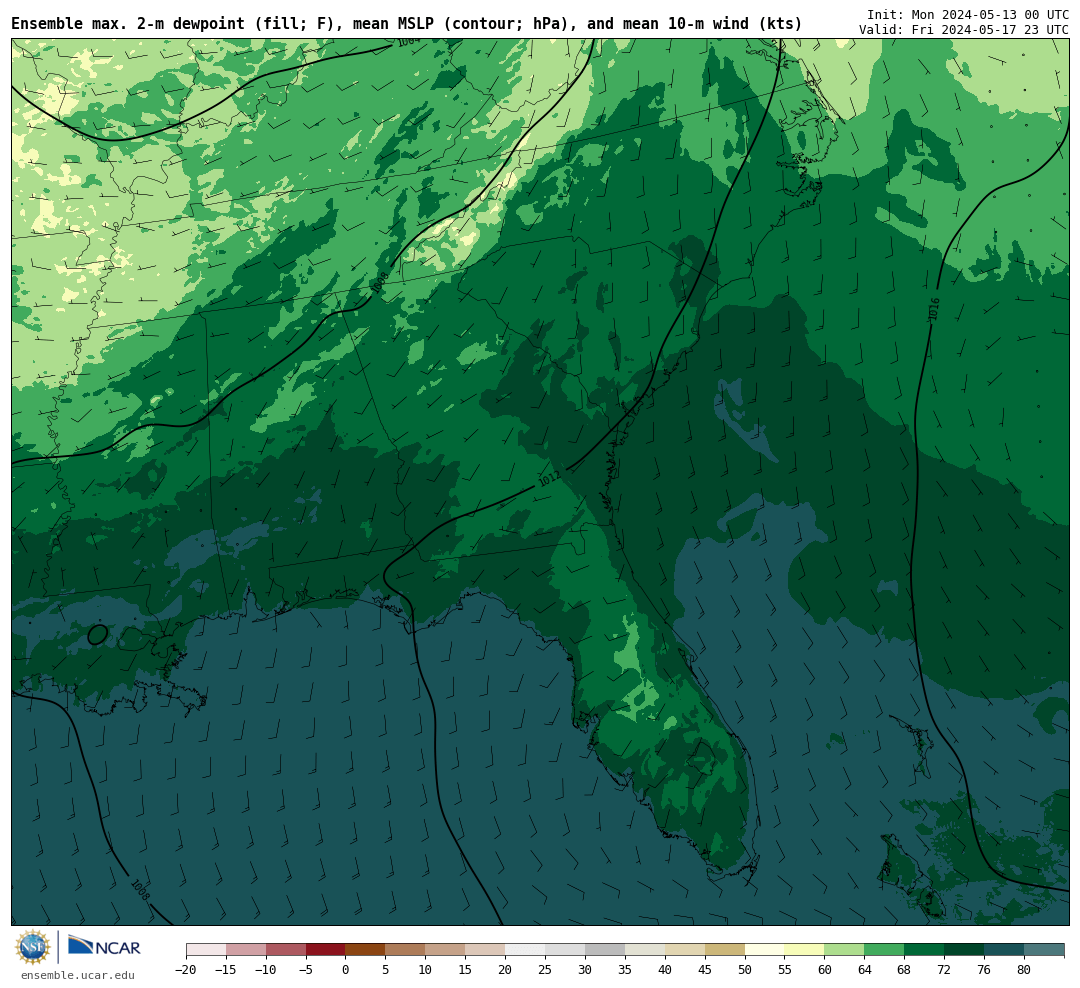Click the 1008 label over the Gulf
This screenshot has height=988, width=1080.
tap(139, 889)
